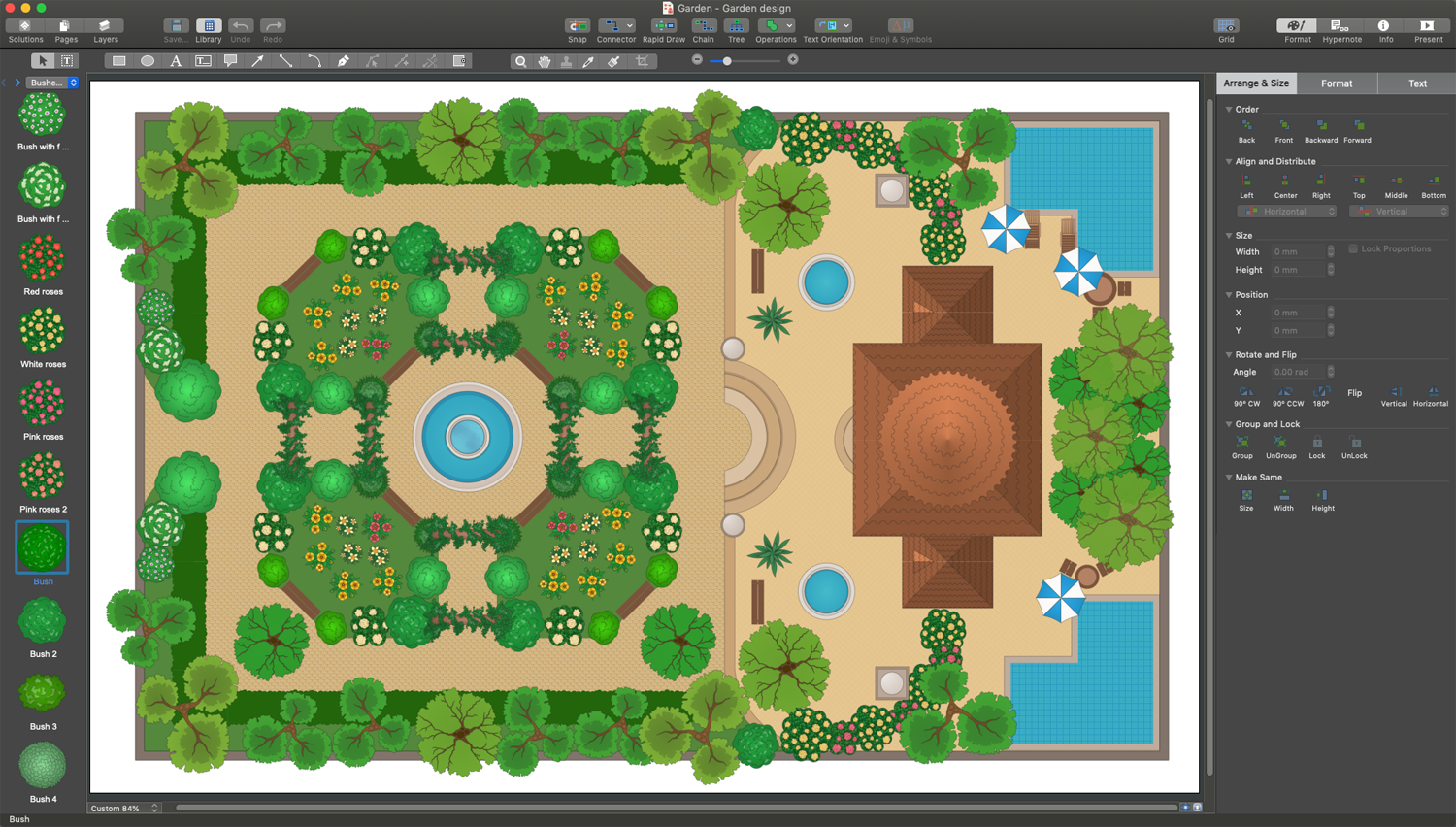Open the Custom 84% zoom dropdown
Viewport: 1456px width, 827px height.
[124, 808]
